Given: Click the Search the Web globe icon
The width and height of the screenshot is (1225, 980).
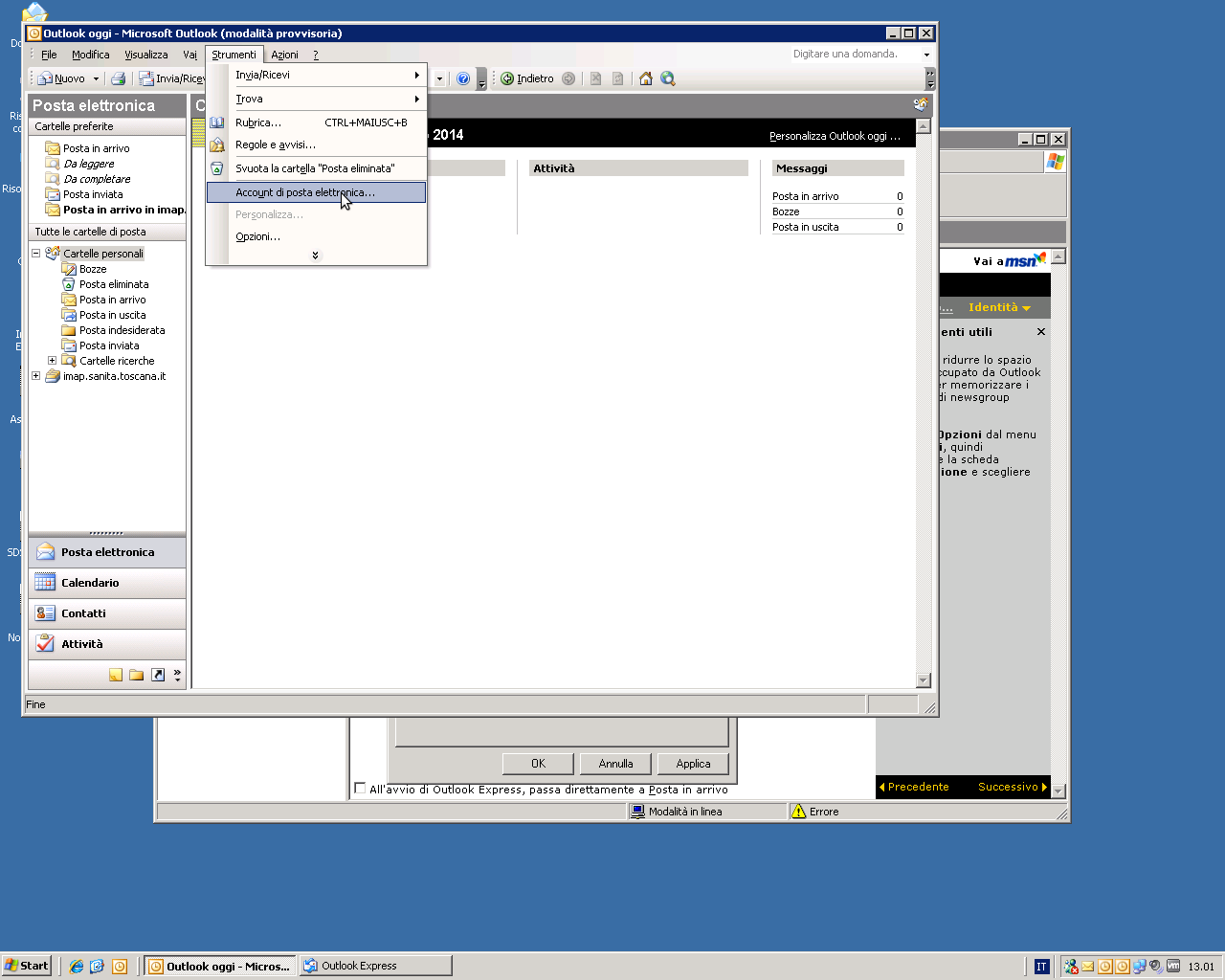Looking at the screenshot, I should [x=668, y=78].
